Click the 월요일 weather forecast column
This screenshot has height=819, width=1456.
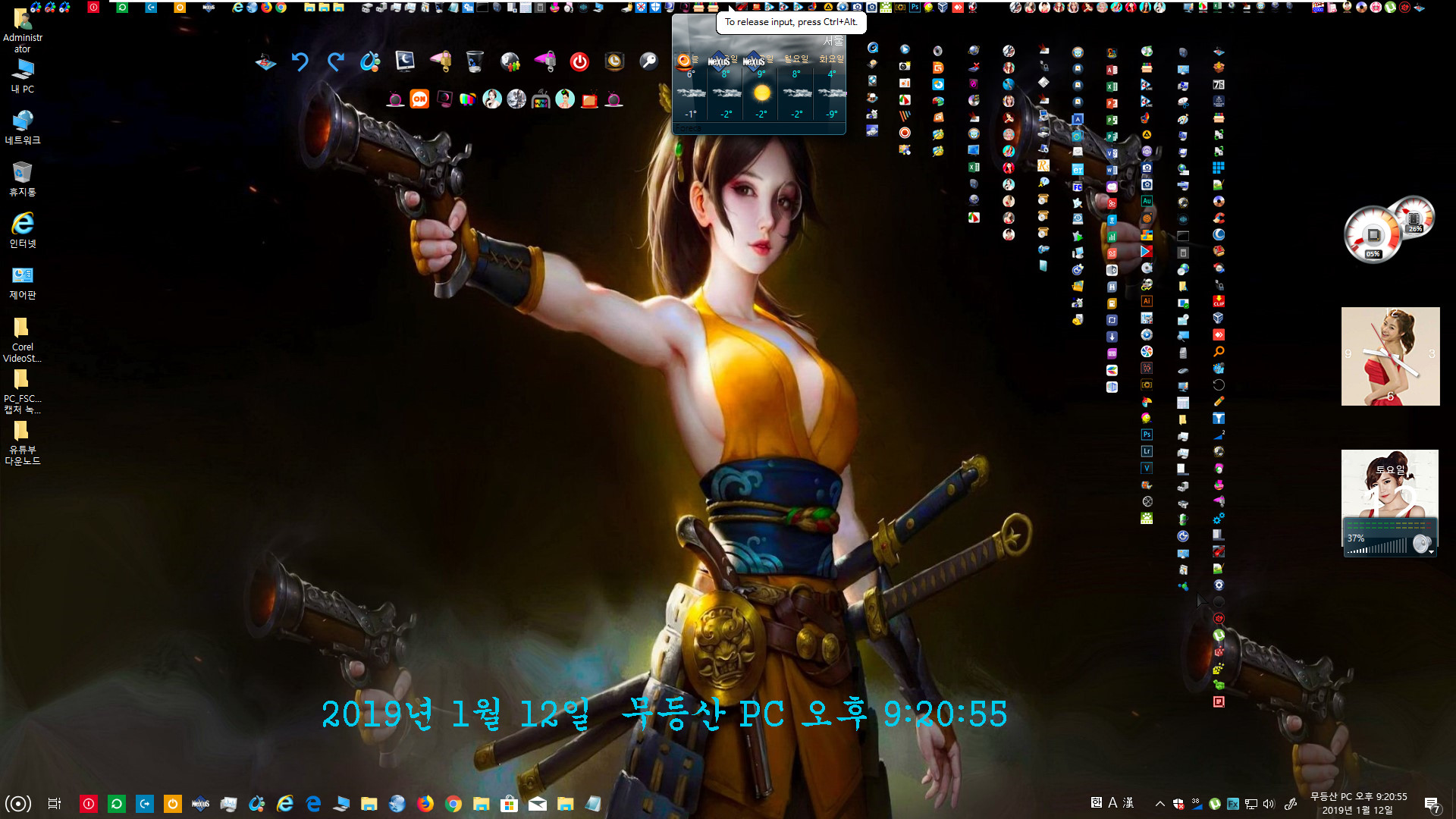tap(796, 87)
